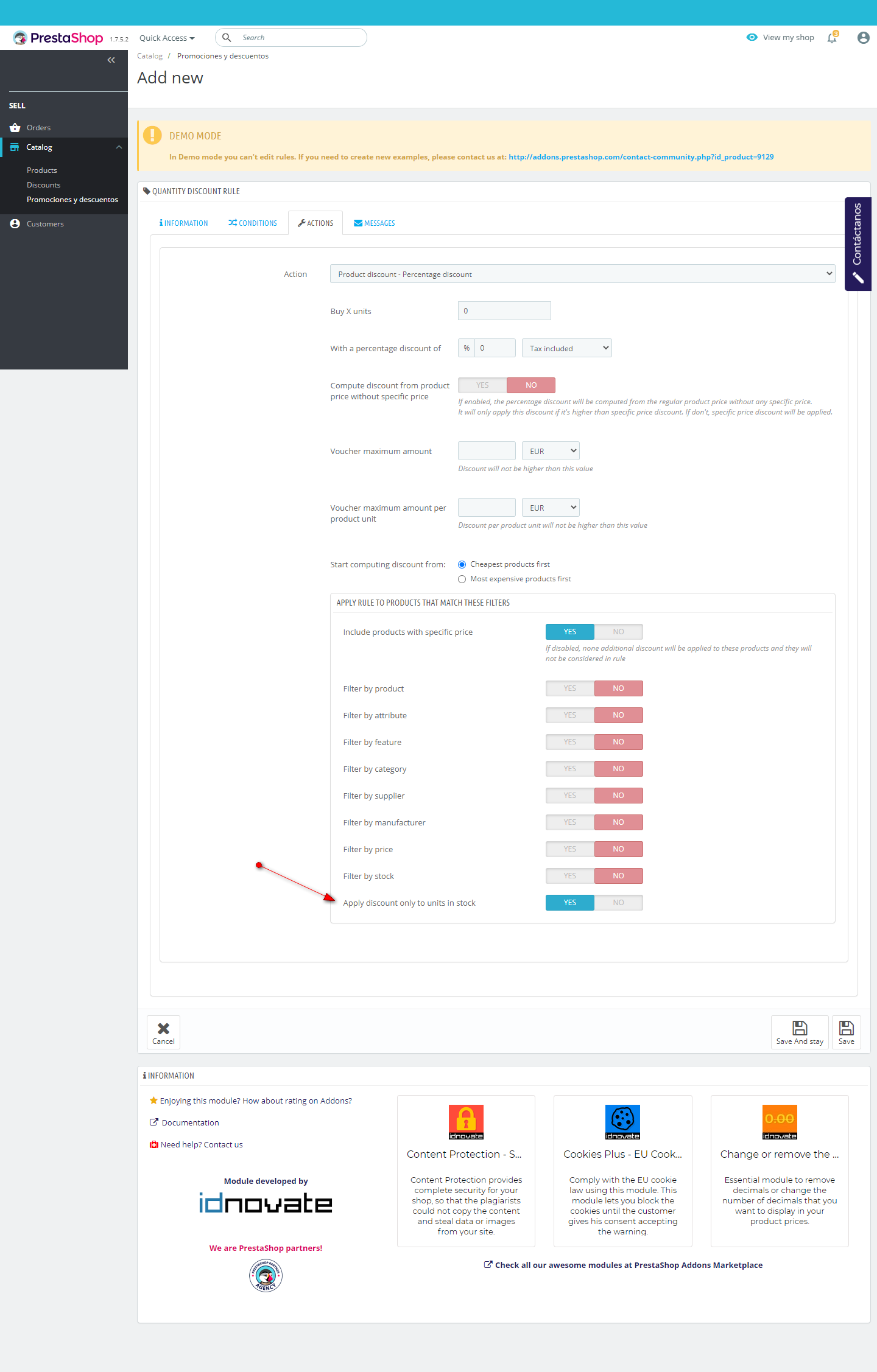
Task: Open Products in the sidebar
Action: [x=42, y=170]
